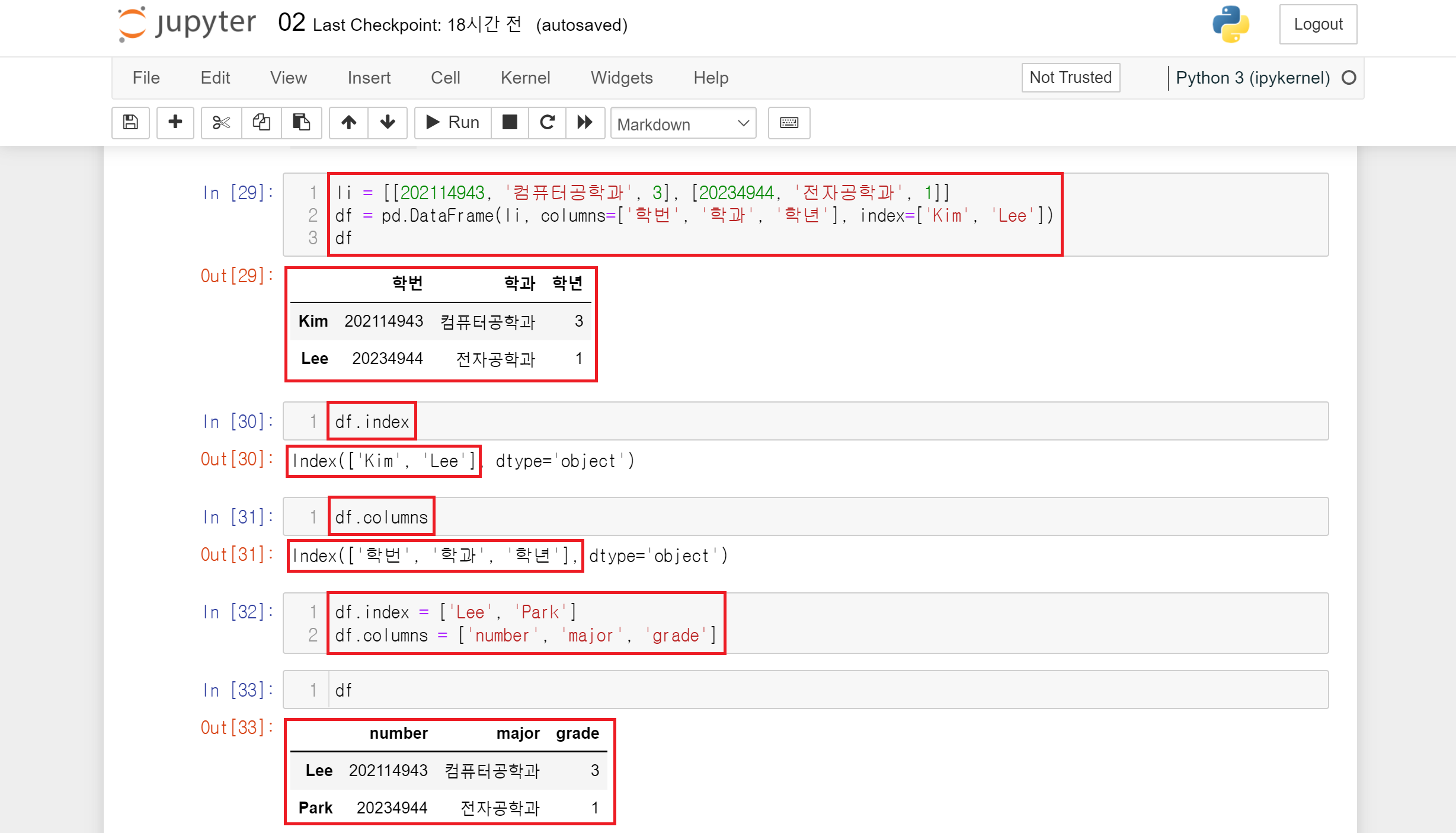Open the command palette keyboard icon
The image size is (1456, 833).
point(789,123)
